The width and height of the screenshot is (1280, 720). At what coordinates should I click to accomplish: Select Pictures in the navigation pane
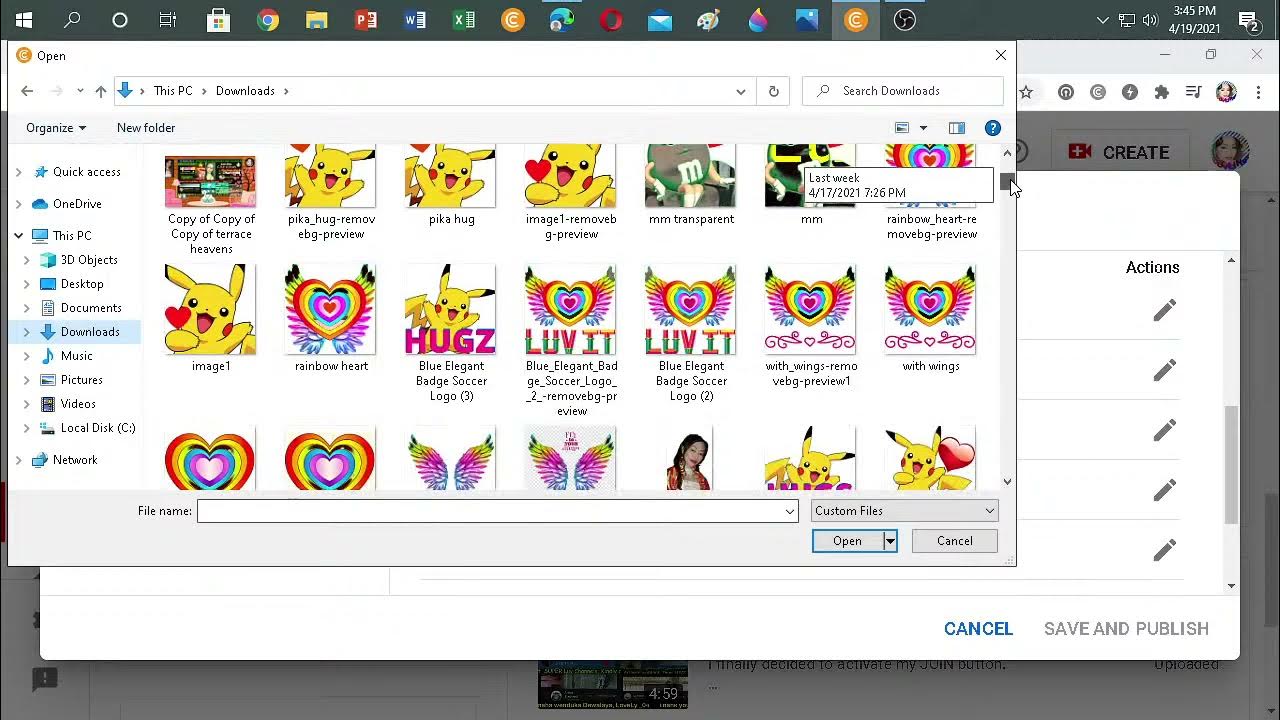(82, 380)
